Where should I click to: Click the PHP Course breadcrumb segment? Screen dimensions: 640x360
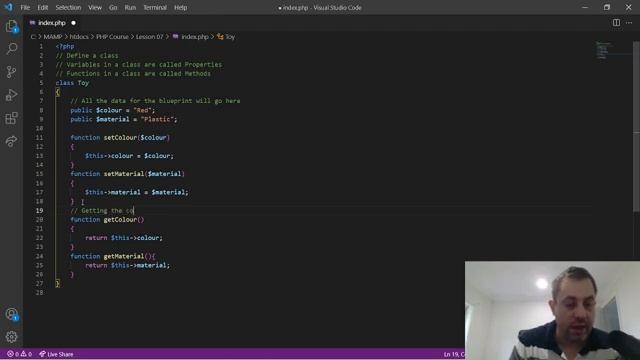coord(112,37)
